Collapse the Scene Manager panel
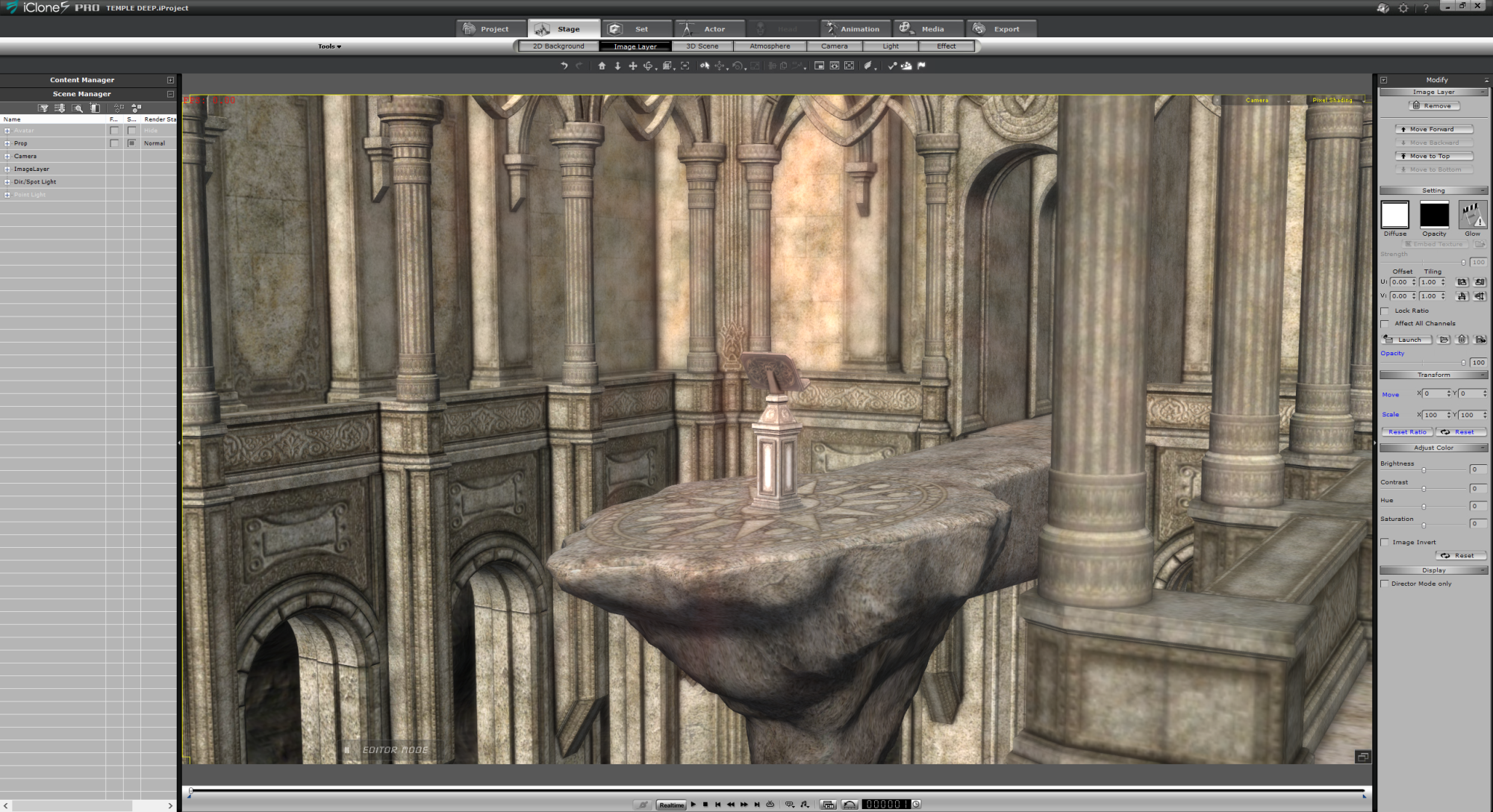This screenshot has height=812, width=1493. click(170, 94)
